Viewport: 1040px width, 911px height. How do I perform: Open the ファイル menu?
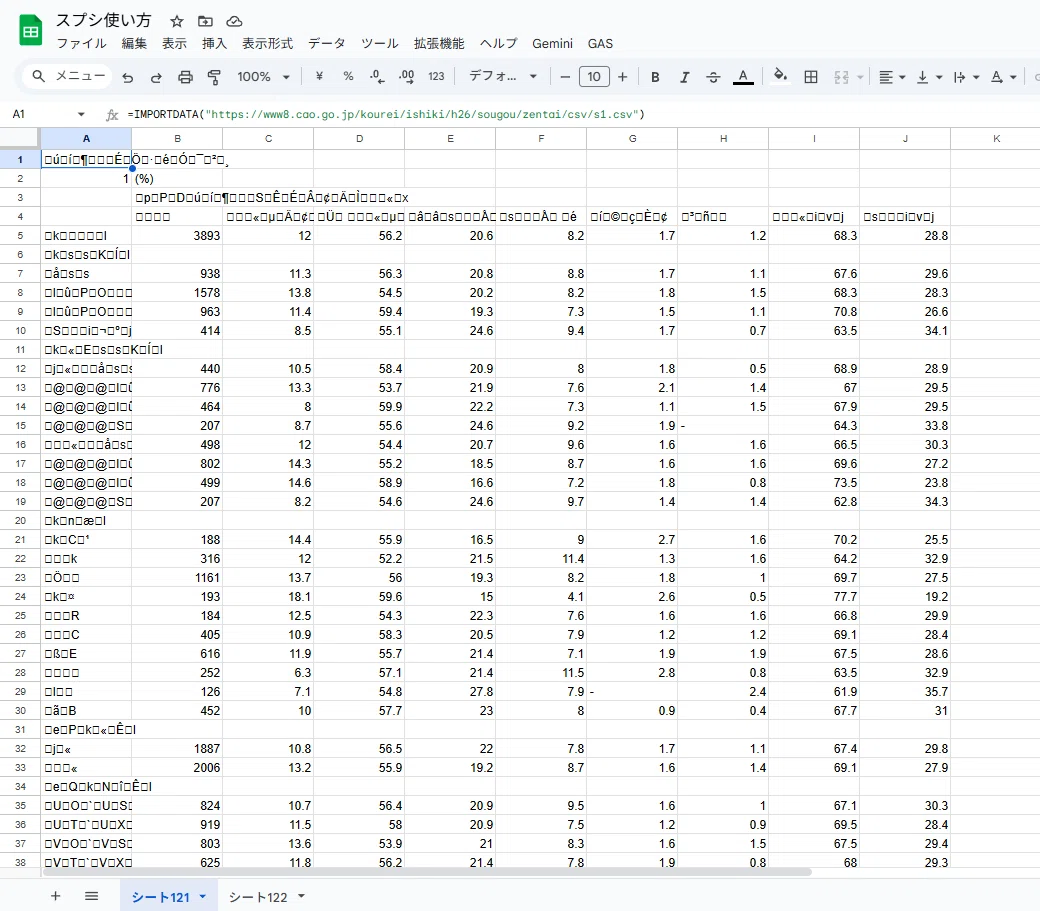point(81,44)
